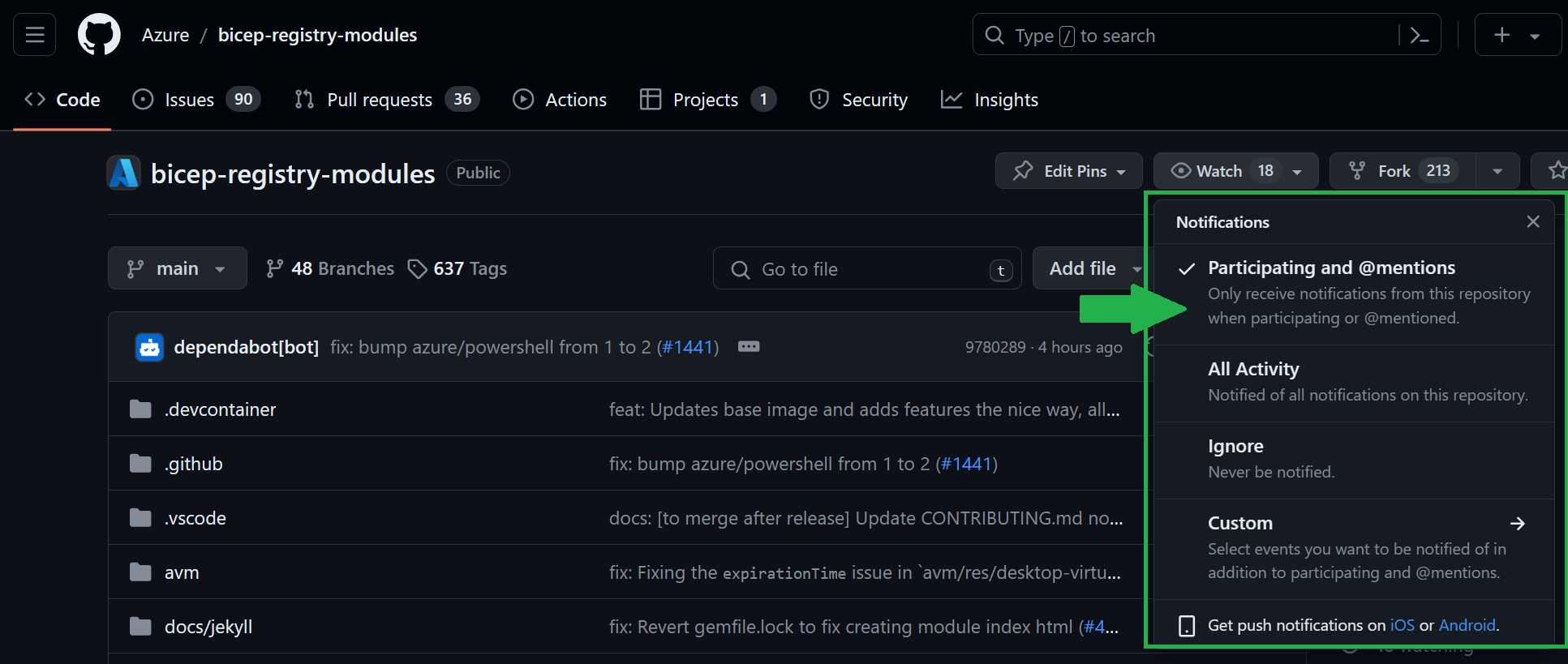
Task: Click the avm folder icon
Action: click(140, 572)
